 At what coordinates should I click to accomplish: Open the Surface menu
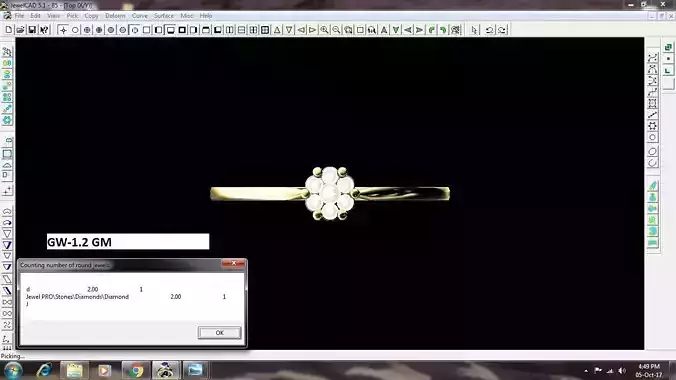tap(164, 16)
